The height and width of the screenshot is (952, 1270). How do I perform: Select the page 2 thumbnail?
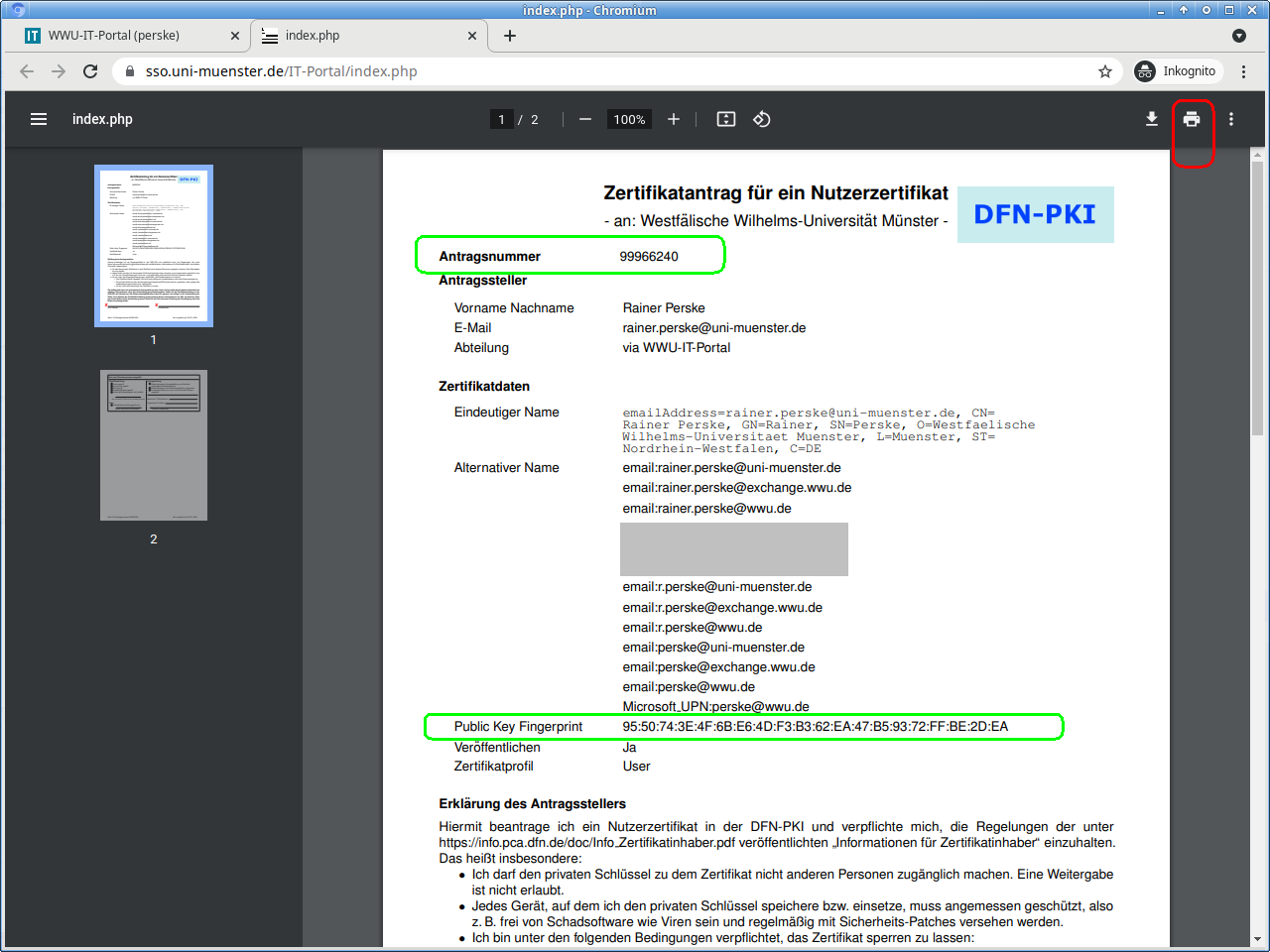pyautogui.click(x=154, y=445)
